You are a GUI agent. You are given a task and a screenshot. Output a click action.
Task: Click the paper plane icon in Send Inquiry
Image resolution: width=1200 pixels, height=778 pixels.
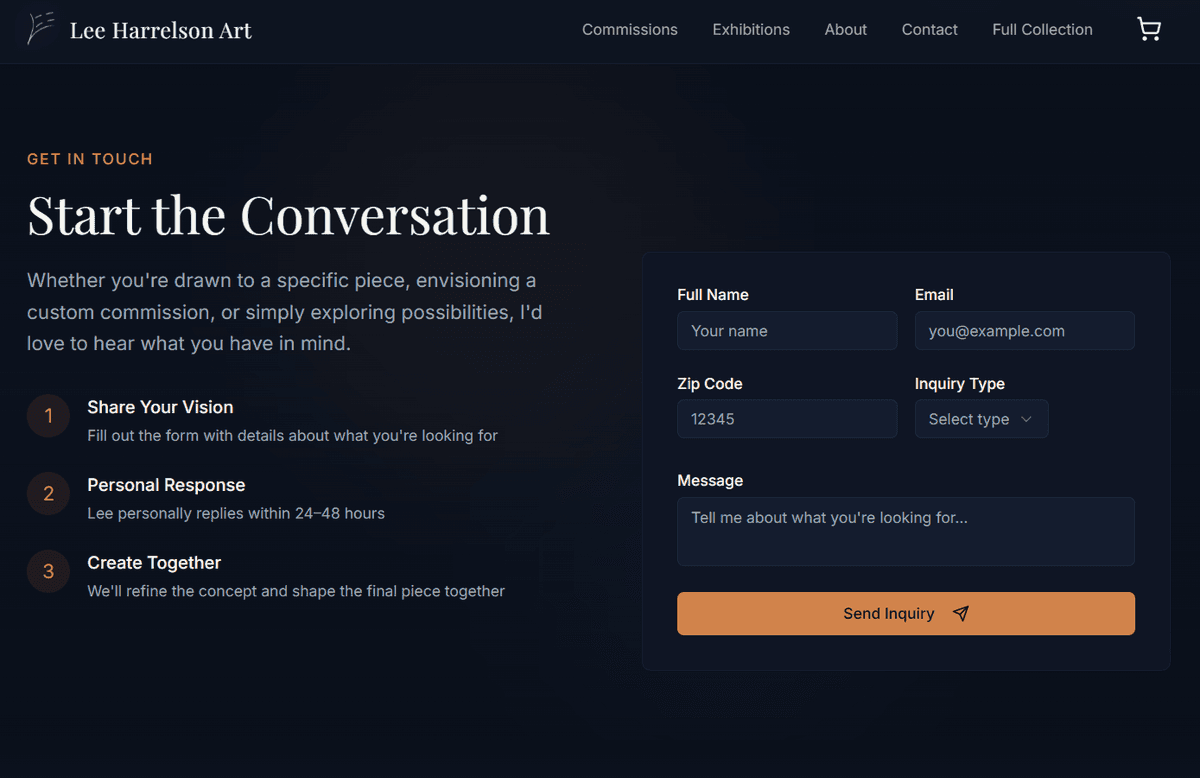coord(961,614)
